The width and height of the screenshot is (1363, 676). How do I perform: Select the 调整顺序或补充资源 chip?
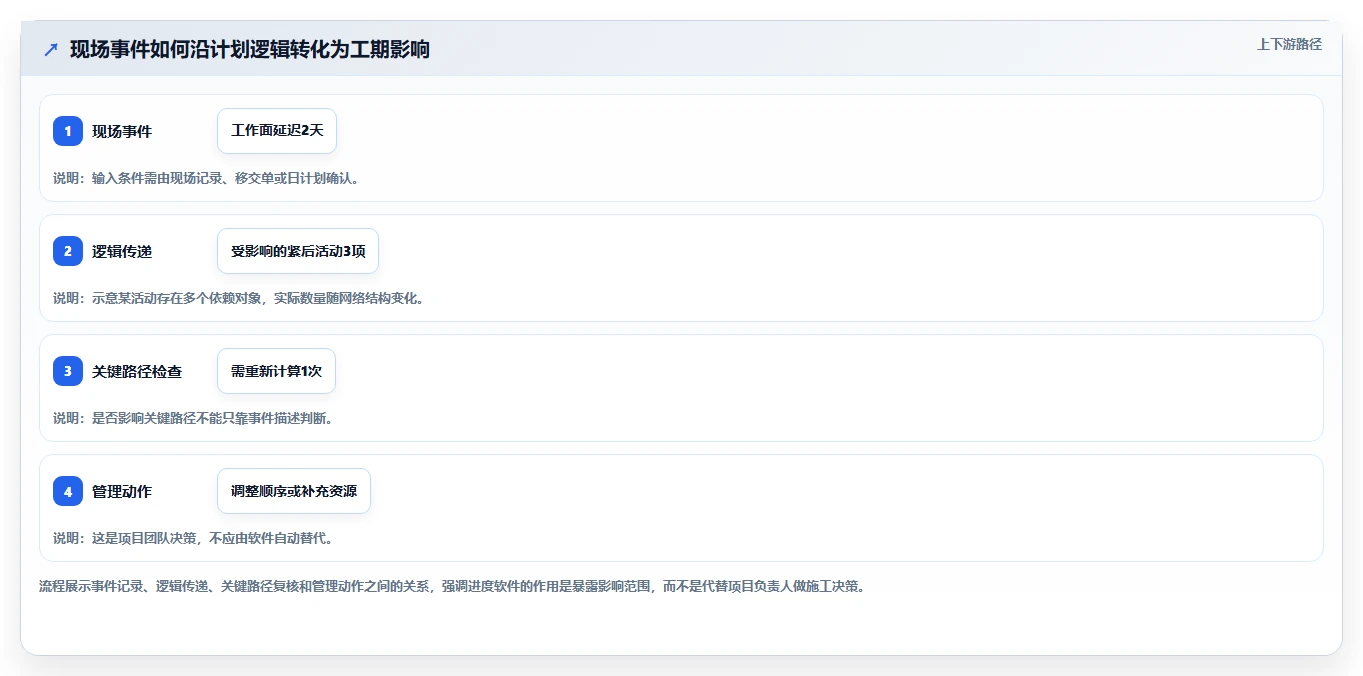tap(294, 491)
